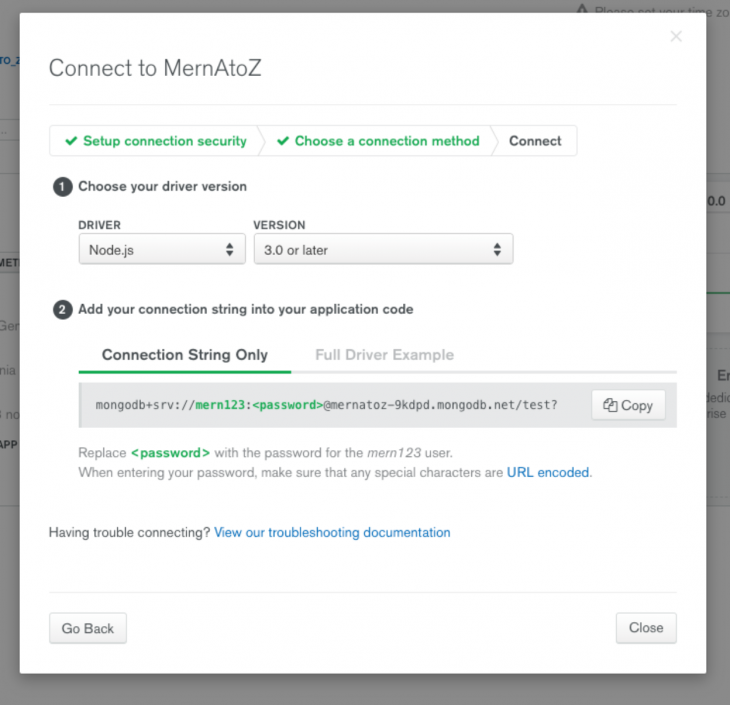Switch to Connection String Only tab
This screenshot has height=705, width=730.
click(185, 355)
